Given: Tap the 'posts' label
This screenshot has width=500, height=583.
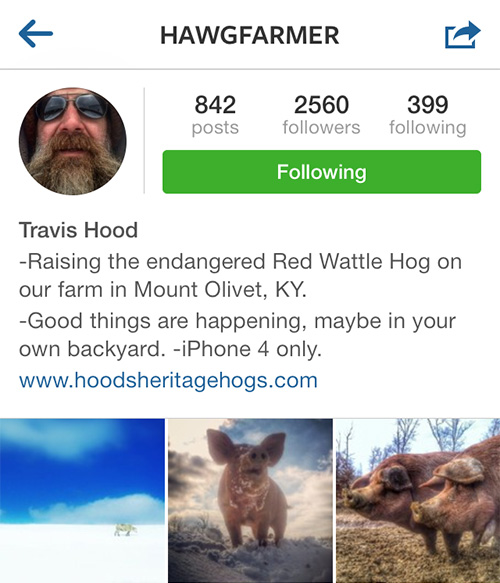Looking at the screenshot, I should [x=215, y=128].
